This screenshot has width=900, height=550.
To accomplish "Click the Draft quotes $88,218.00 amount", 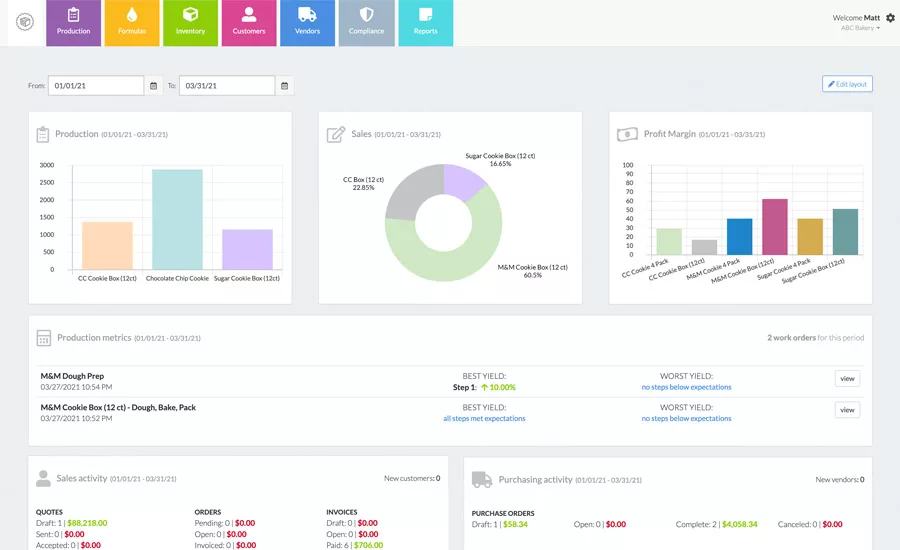I will [x=87, y=523].
